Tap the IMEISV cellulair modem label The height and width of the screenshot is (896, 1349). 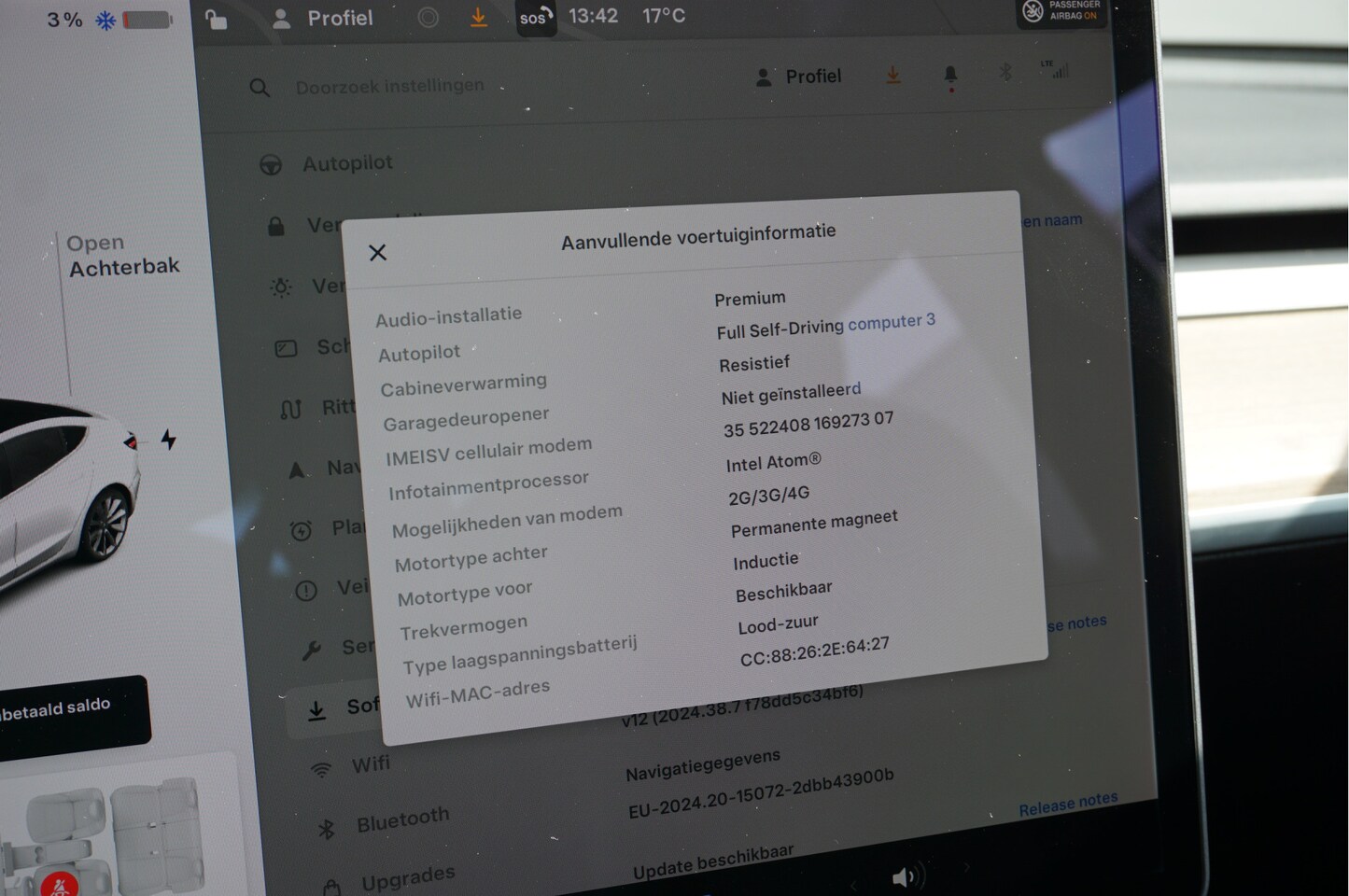point(489,451)
